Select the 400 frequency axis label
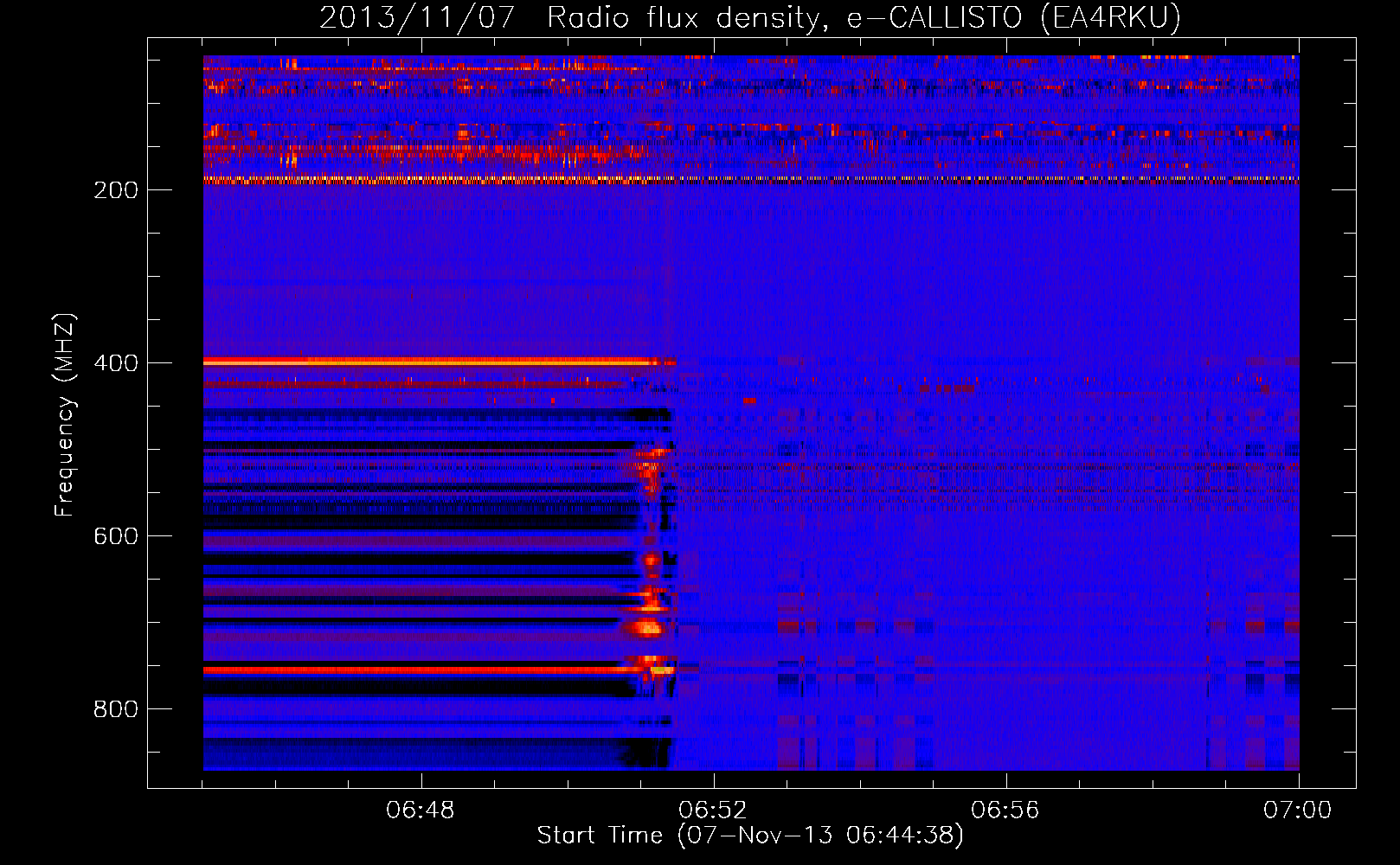The height and width of the screenshot is (865, 1400). (x=116, y=363)
